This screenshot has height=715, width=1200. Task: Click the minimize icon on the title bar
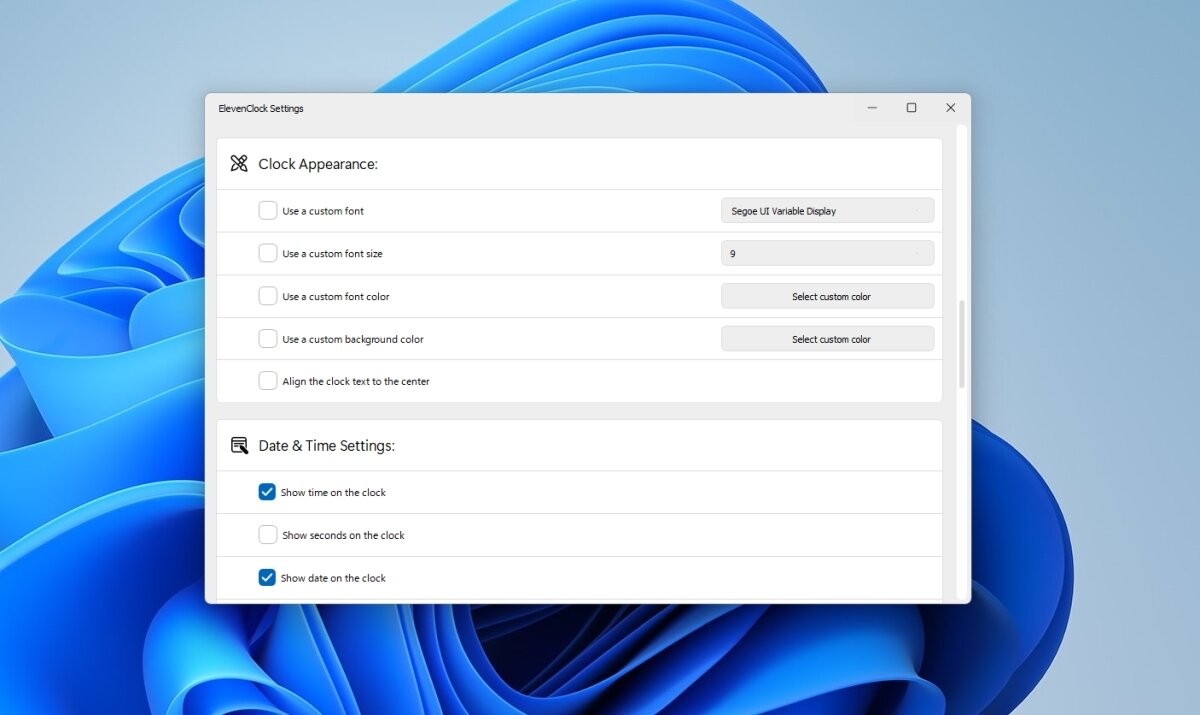click(x=871, y=107)
